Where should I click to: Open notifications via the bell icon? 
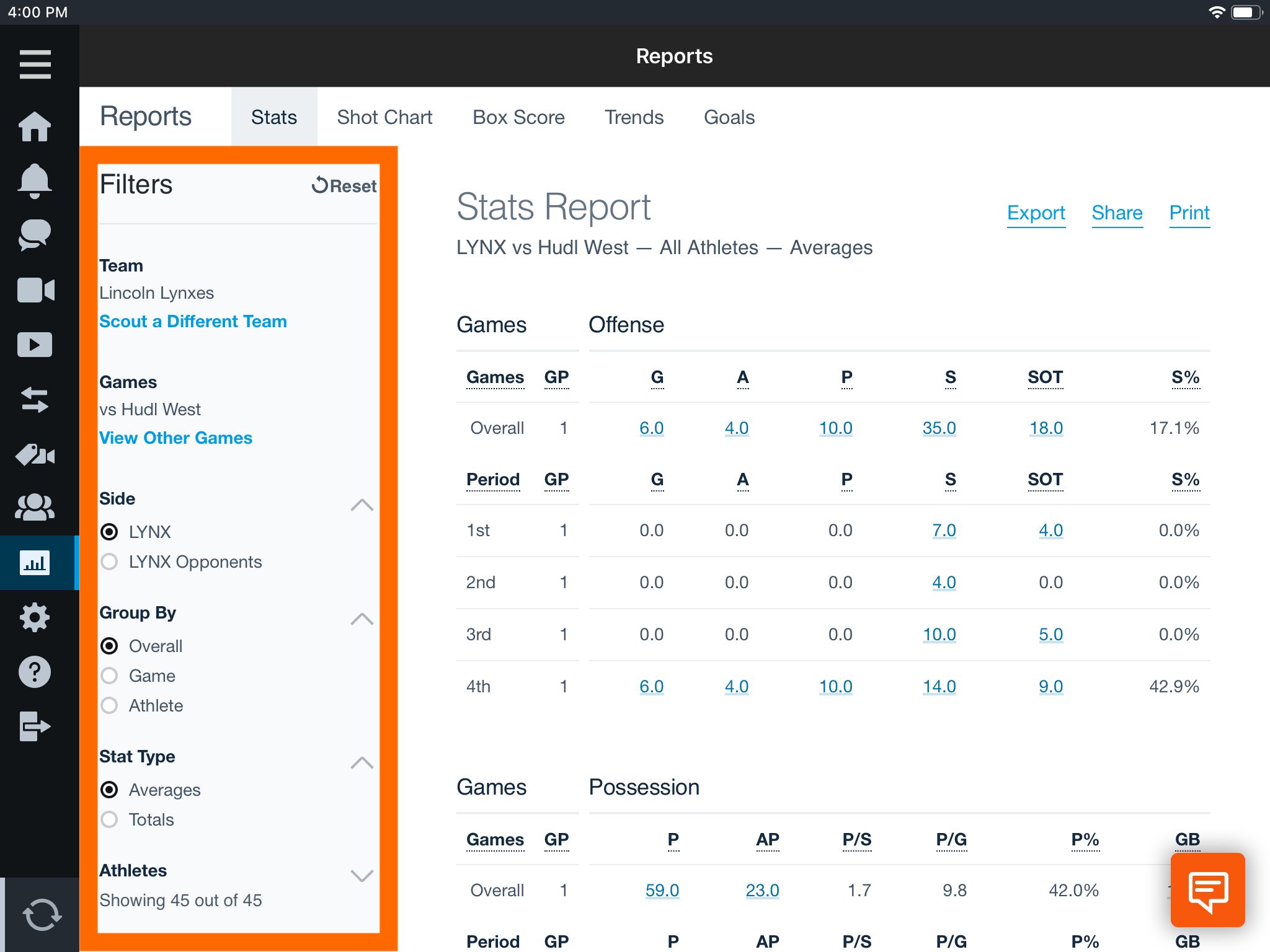coord(35,180)
